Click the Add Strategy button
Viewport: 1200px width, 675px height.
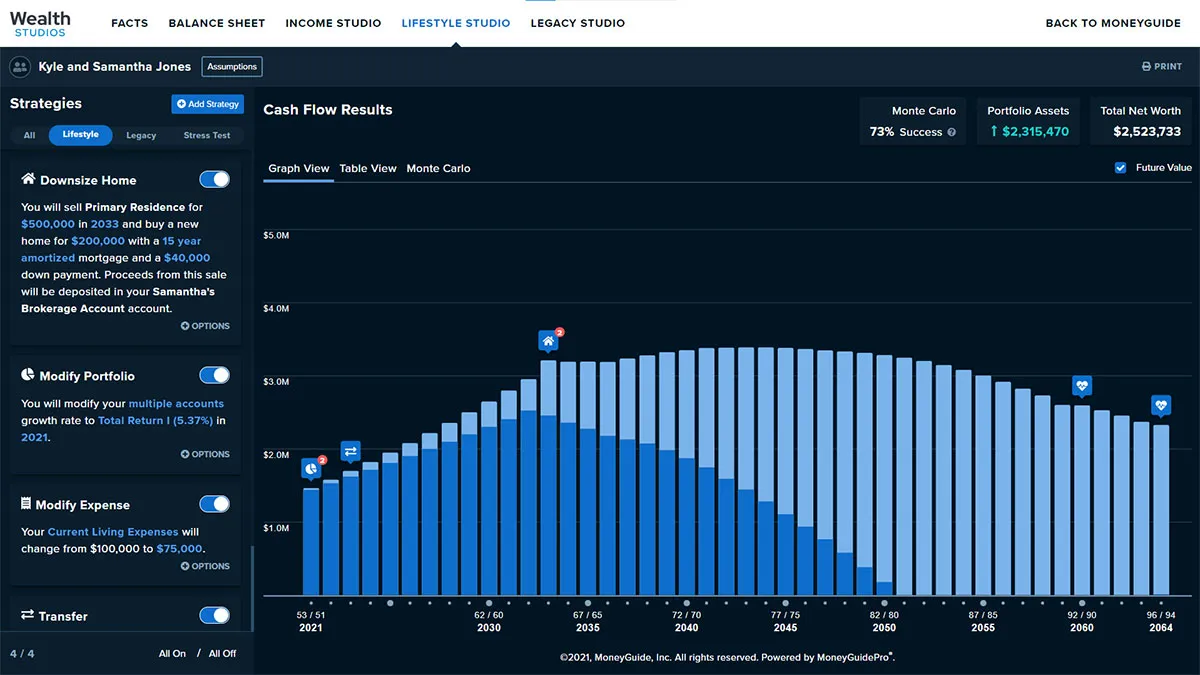pos(208,104)
